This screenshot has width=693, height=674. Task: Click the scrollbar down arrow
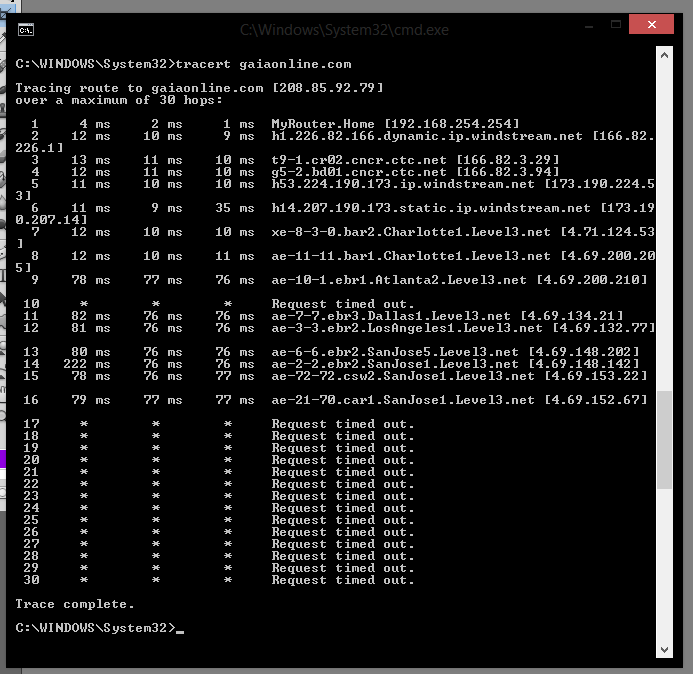click(664, 650)
